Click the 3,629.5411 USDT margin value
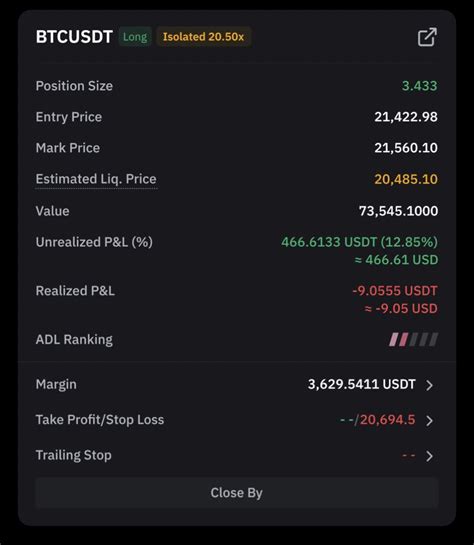The image size is (474, 545). 361,384
